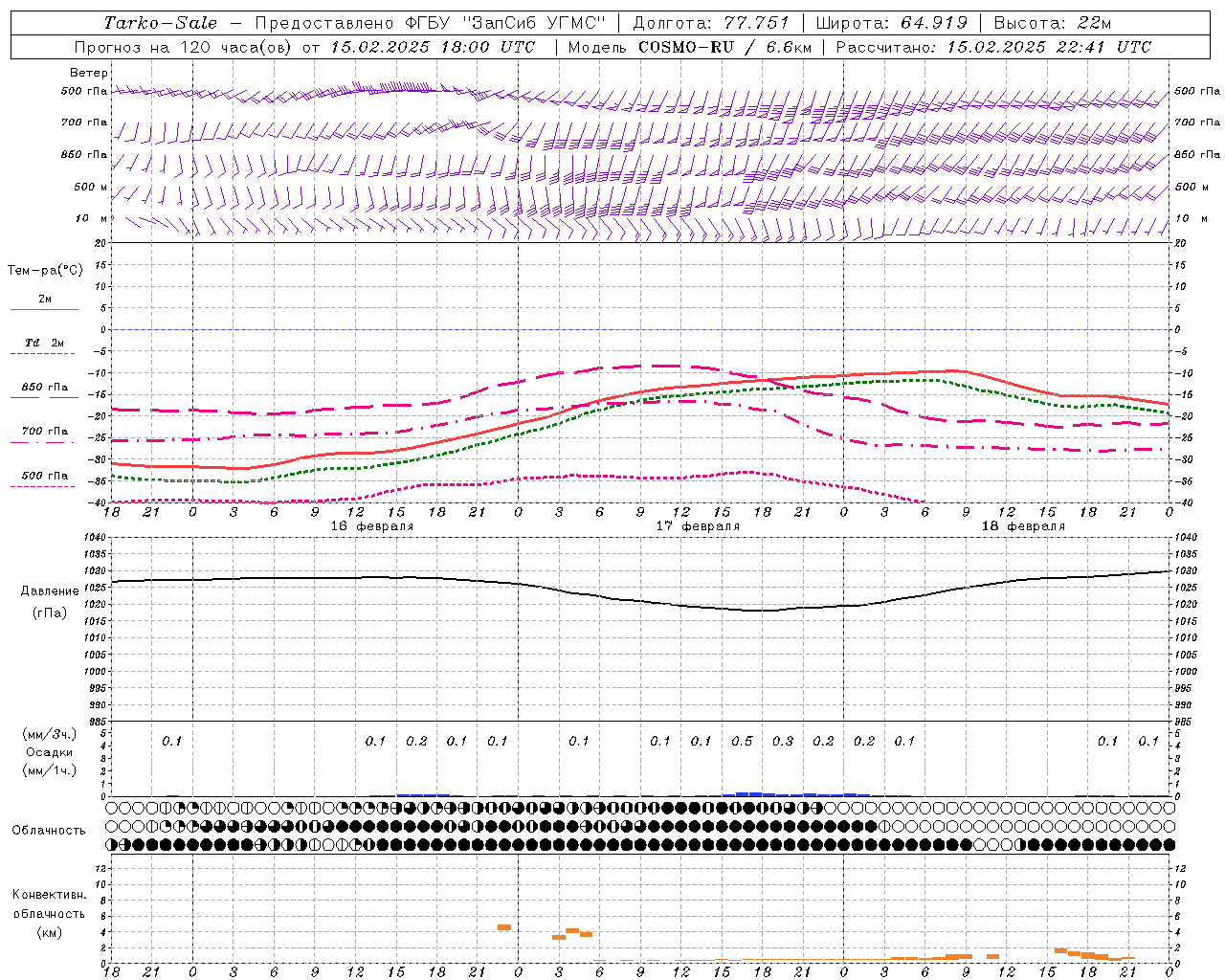Click the Давление pressure panel label

pos(50,591)
